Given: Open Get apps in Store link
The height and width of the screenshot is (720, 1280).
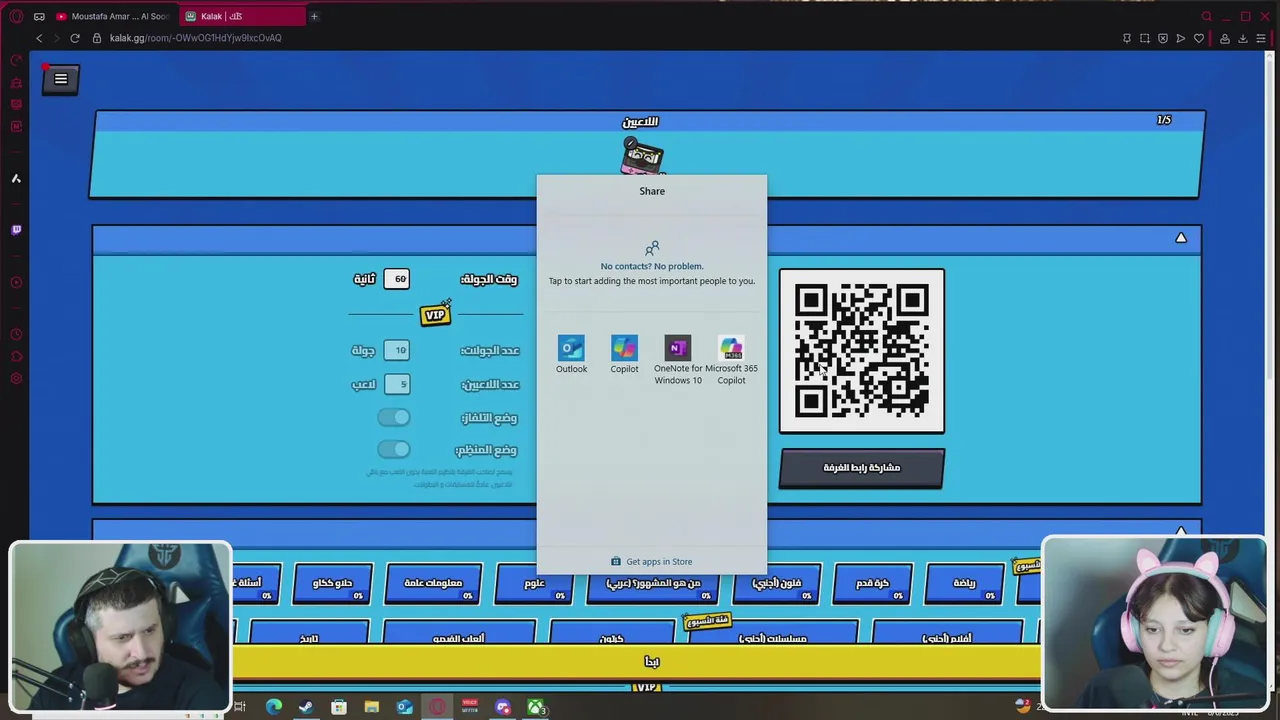Looking at the screenshot, I should [x=652, y=561].
